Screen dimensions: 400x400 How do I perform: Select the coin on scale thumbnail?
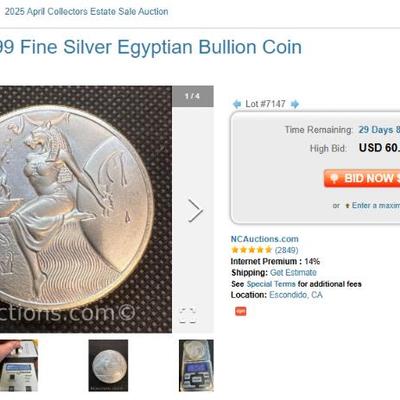point(196,366)
